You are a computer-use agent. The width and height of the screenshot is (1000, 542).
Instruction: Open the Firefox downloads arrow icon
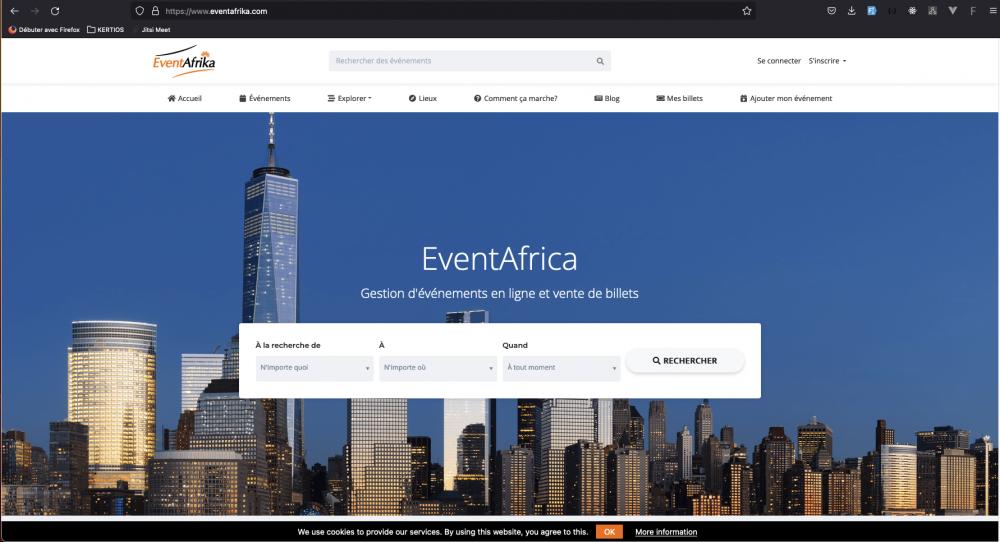[x=851, y=11]
